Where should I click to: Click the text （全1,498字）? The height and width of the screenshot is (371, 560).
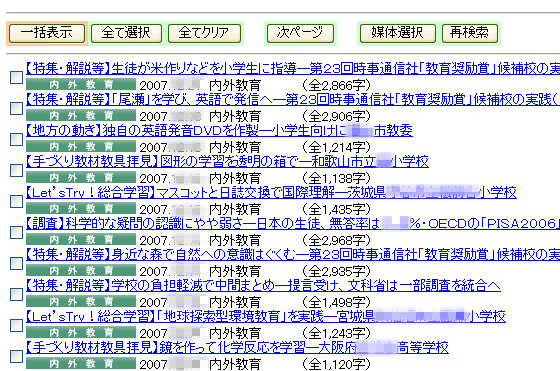point(336,302)
